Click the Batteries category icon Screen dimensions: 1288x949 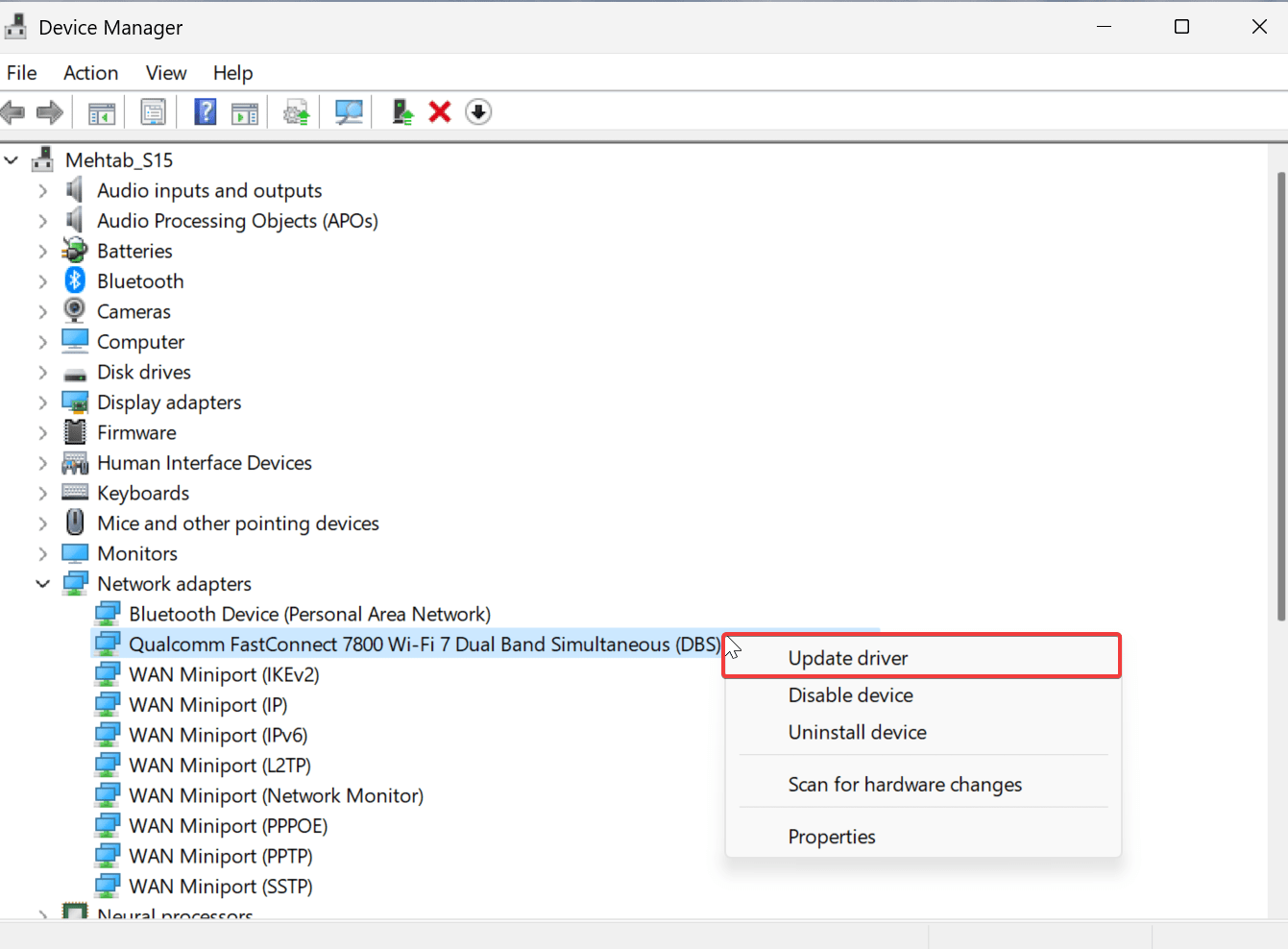click(75, 251)
